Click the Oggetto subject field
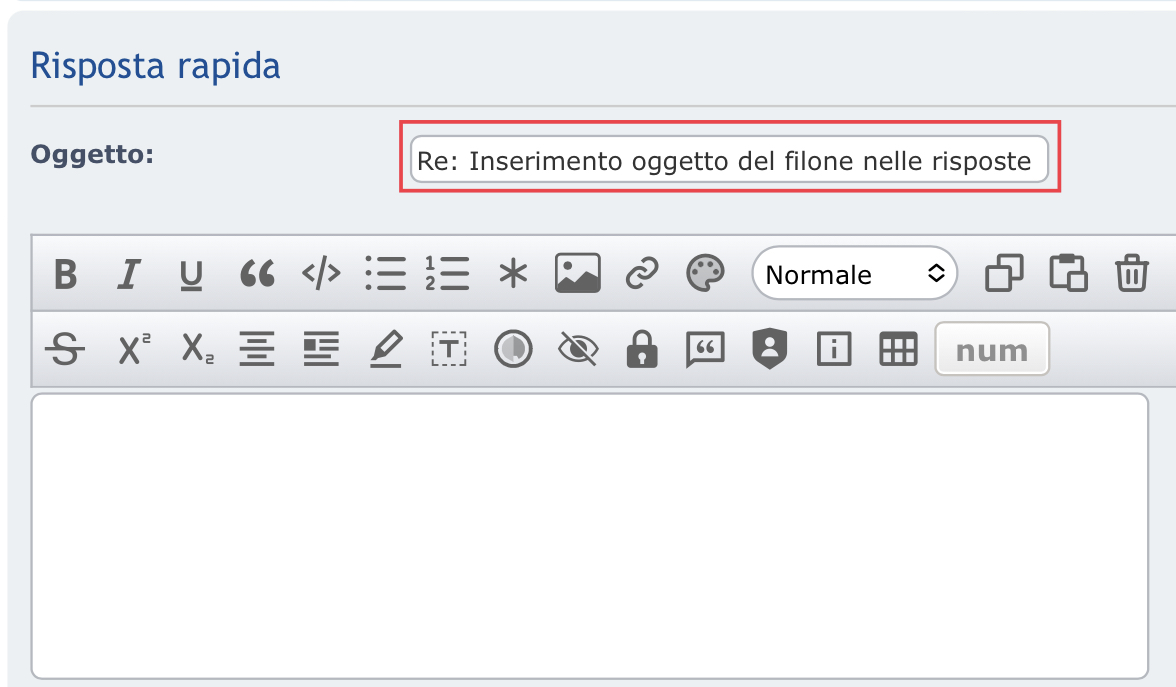Image resolution: width=1176 pixels, height=687 pixels. point(729,161)
